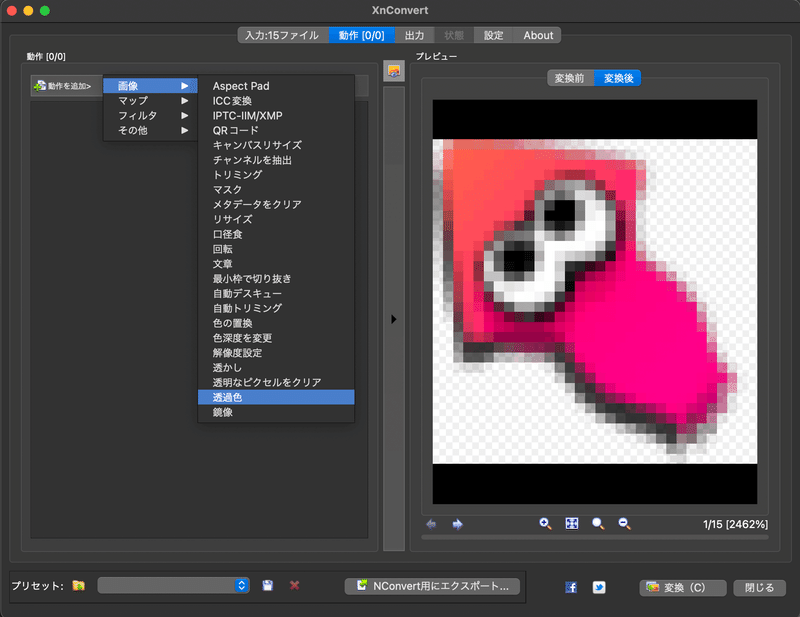Expand the マップ submenu
Screen dimensions: 800x617
click(150, 101)
